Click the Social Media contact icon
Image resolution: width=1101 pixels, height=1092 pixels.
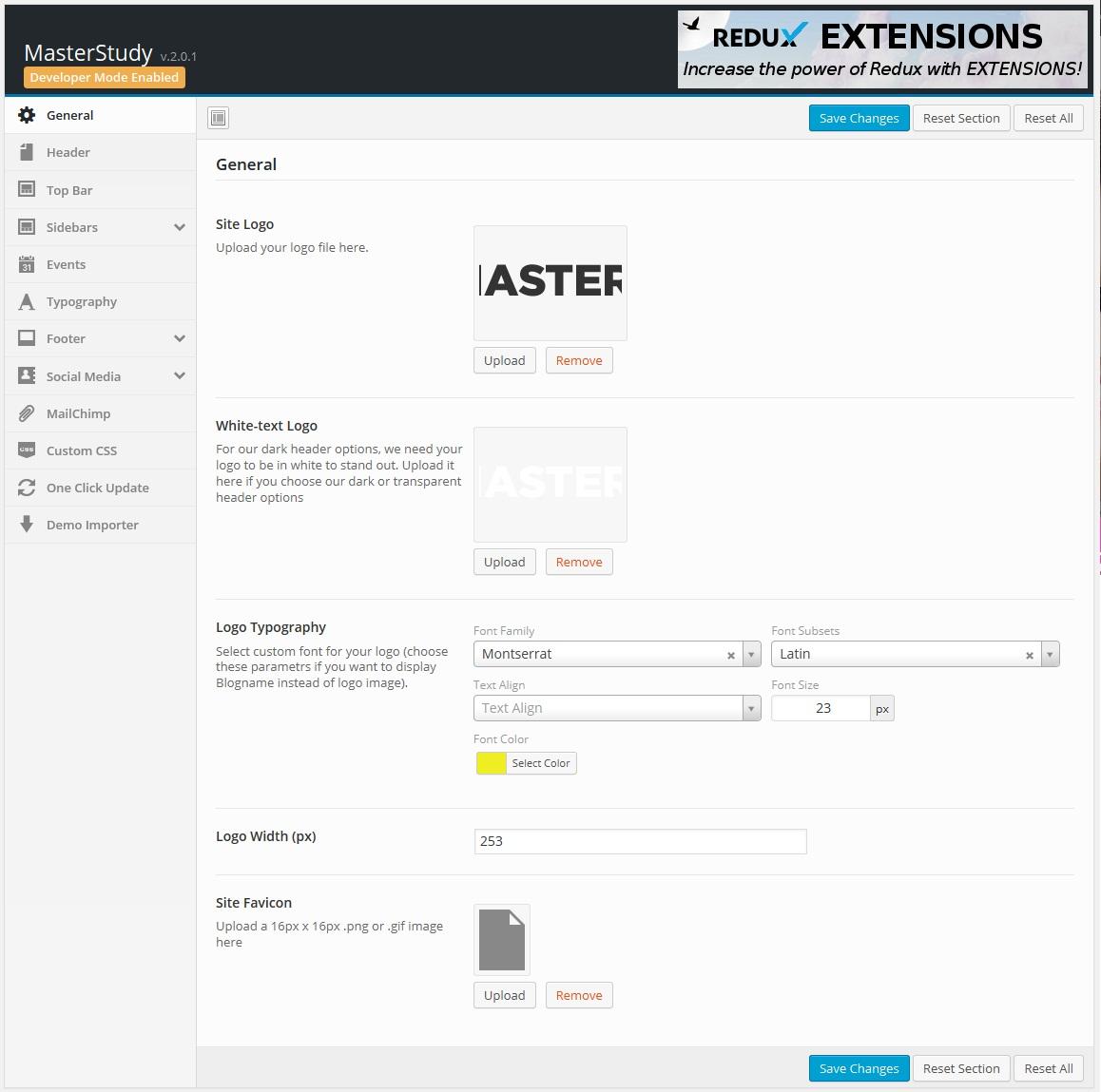(x=27, y=375)
